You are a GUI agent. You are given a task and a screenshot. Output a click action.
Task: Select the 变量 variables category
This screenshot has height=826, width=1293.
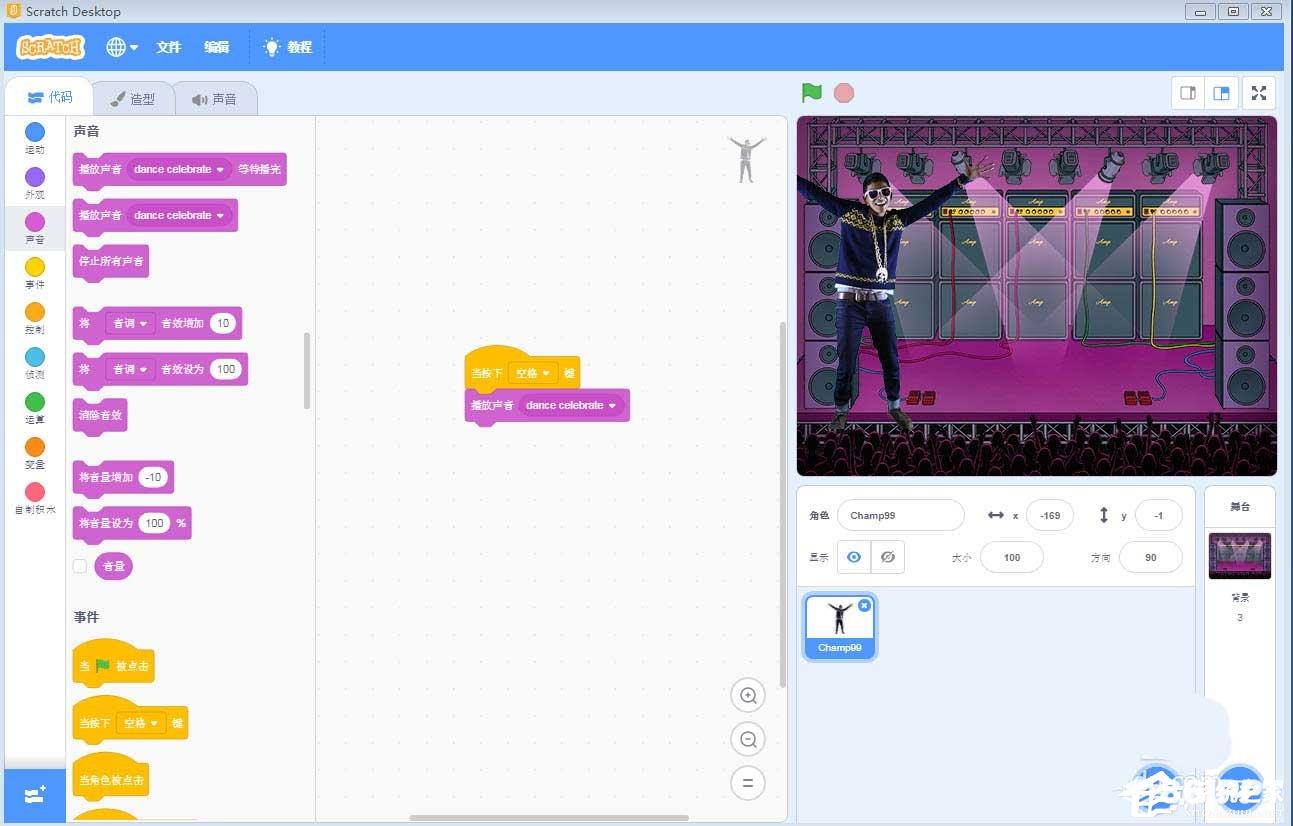click(x=35, y=453)
